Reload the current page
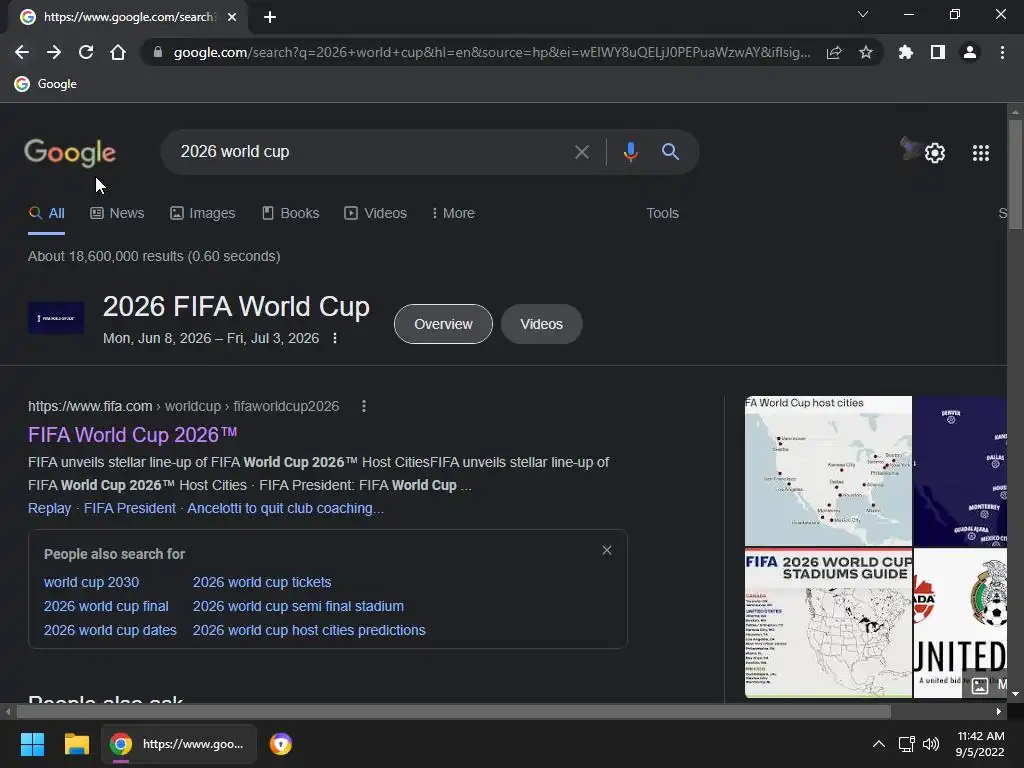The height and width of the screenshot is (768, 1024). click(x=86, y=52)
